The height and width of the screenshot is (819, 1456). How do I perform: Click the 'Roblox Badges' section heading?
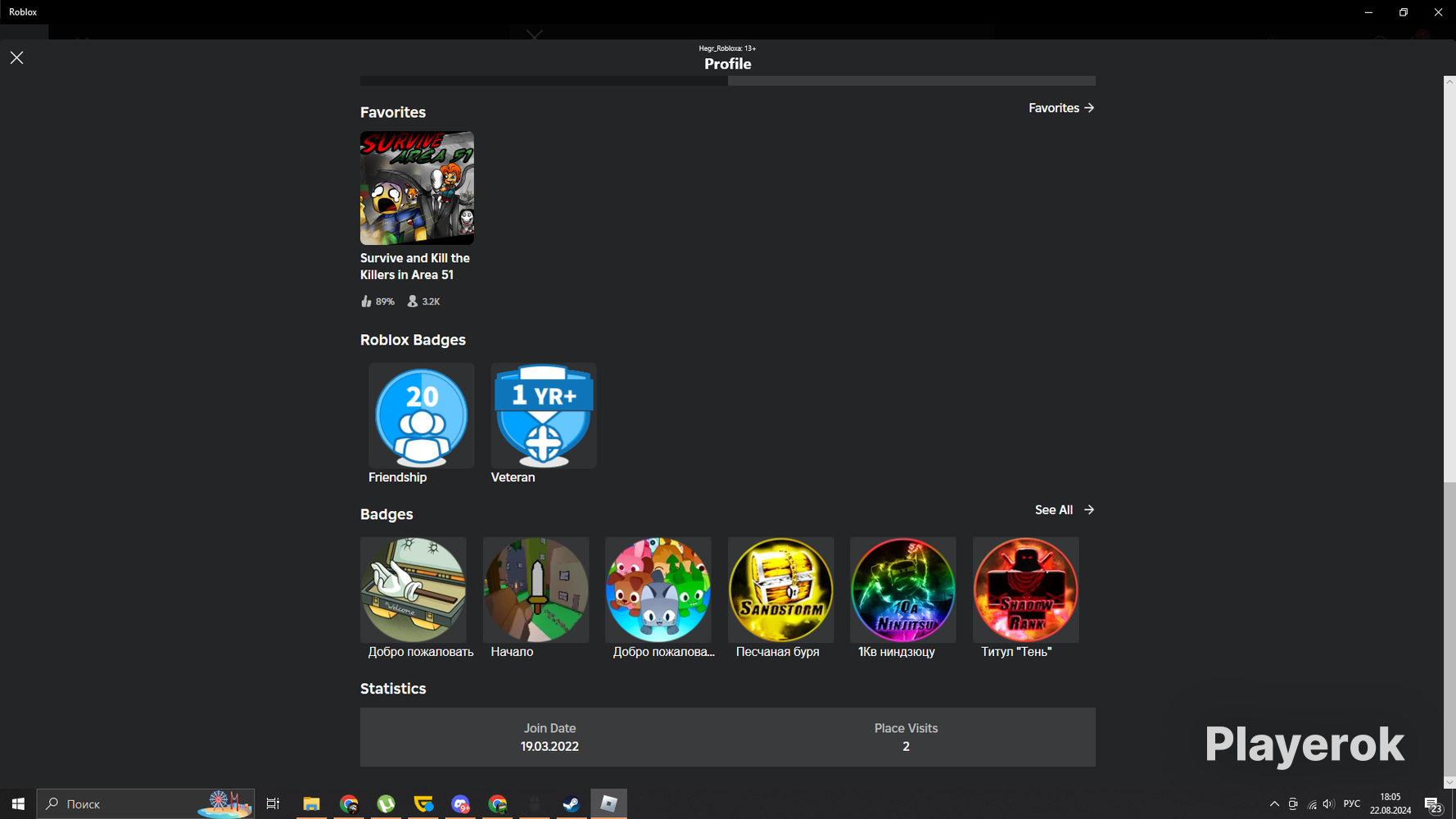click(x=413, y=340)
